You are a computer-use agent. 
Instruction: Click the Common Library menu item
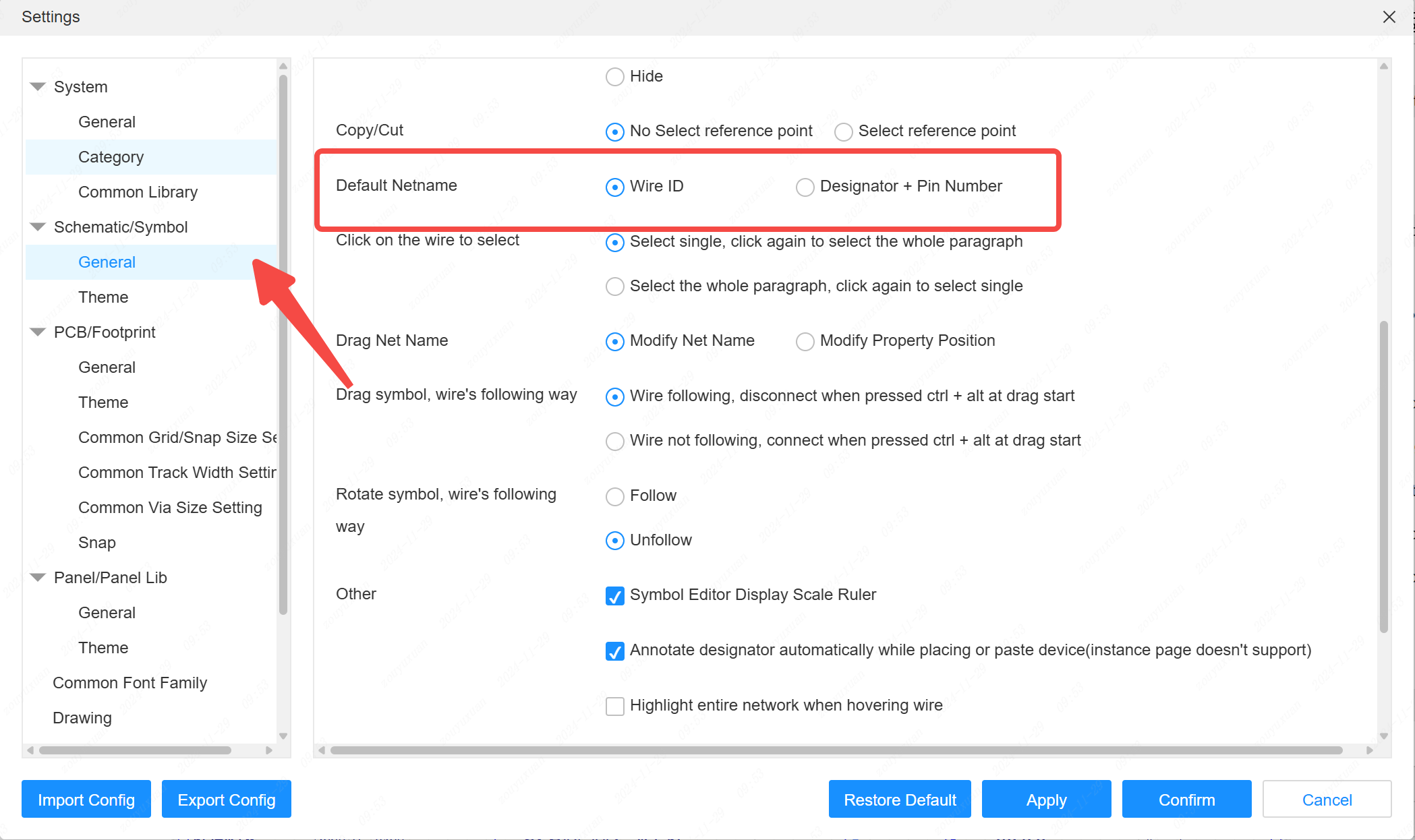tap(138, 192)
